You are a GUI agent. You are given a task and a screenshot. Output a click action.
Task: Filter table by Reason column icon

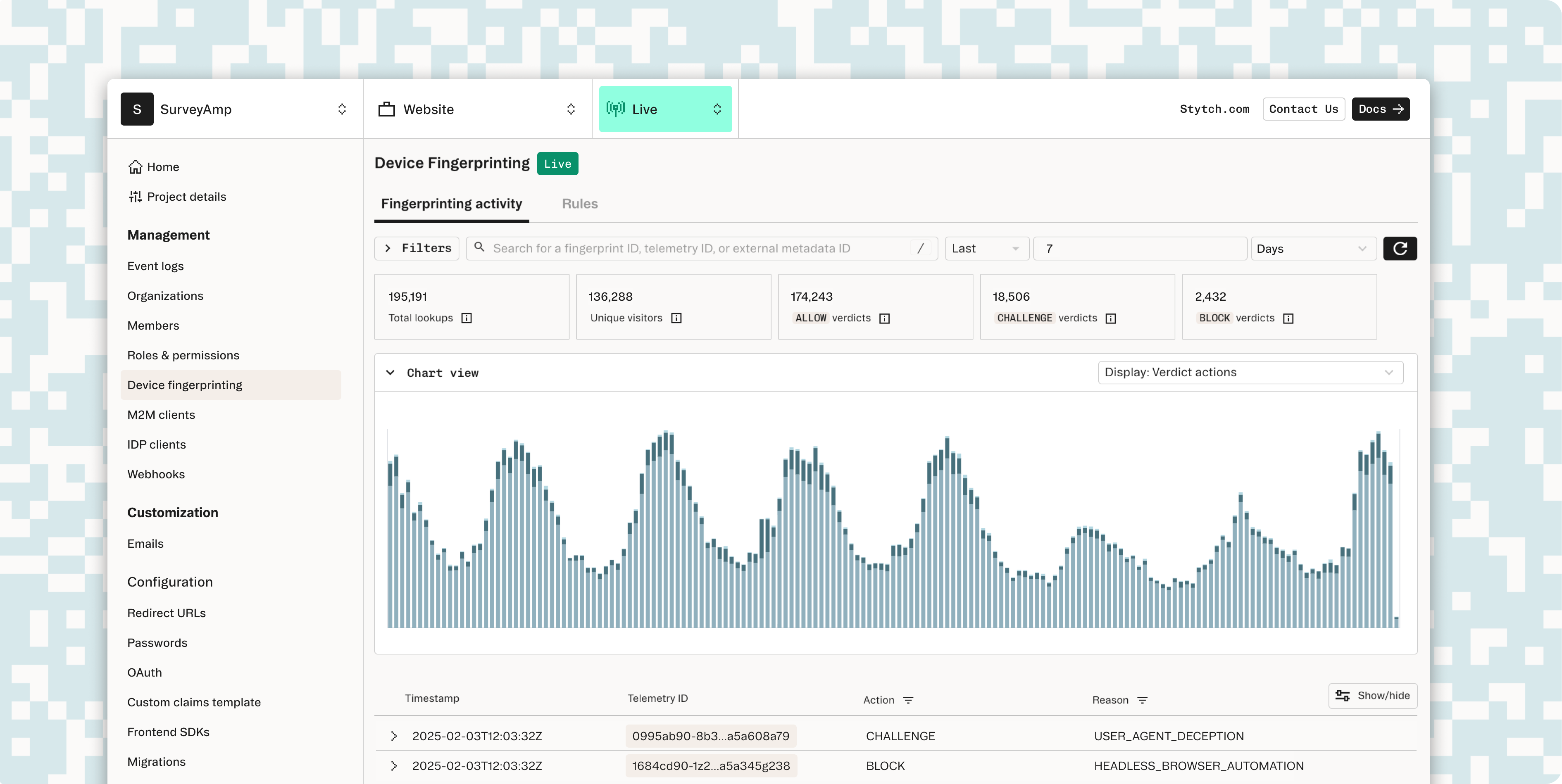tap(1142, 700)
